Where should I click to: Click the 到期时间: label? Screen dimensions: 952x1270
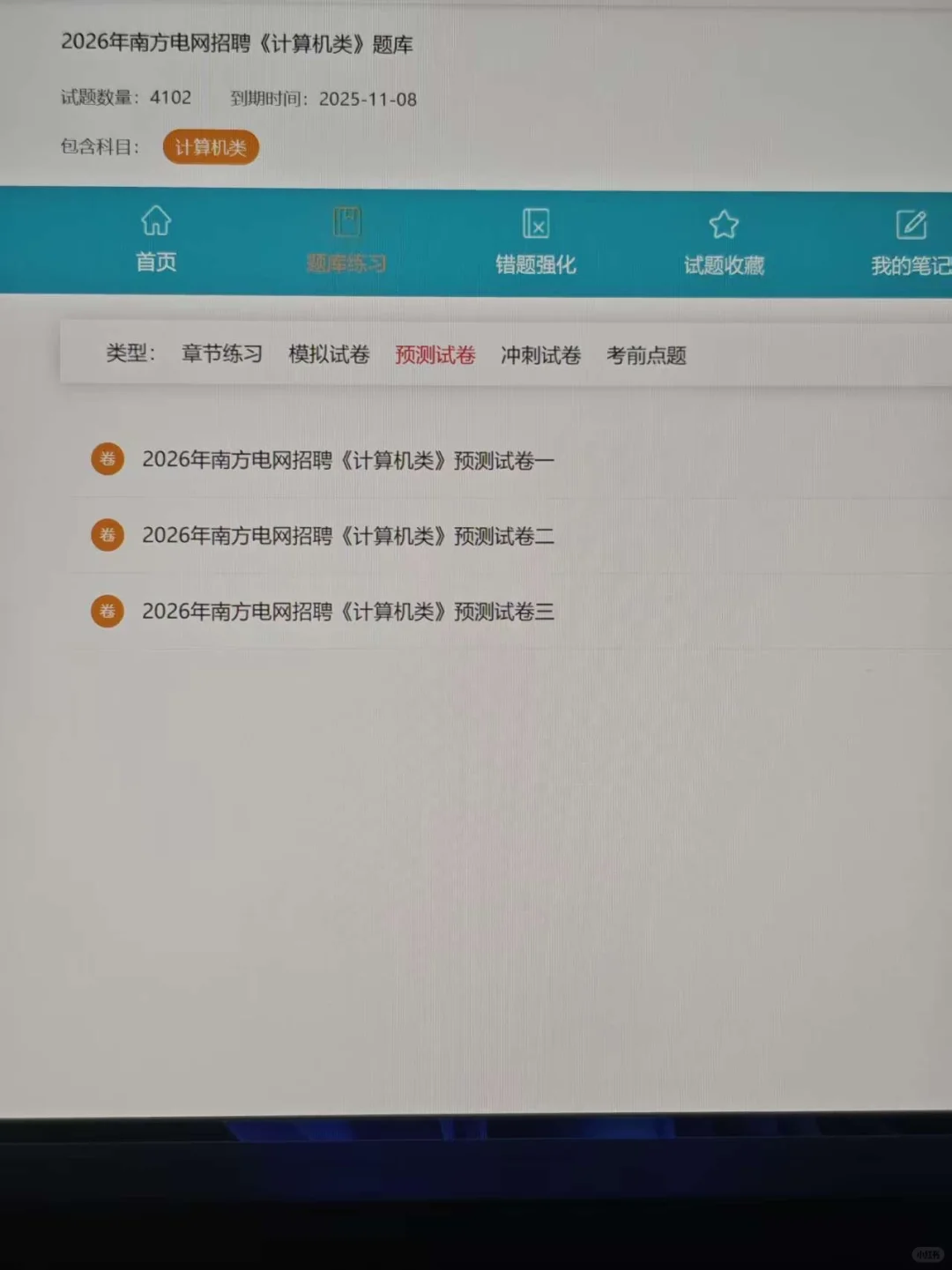coord(270,98)
